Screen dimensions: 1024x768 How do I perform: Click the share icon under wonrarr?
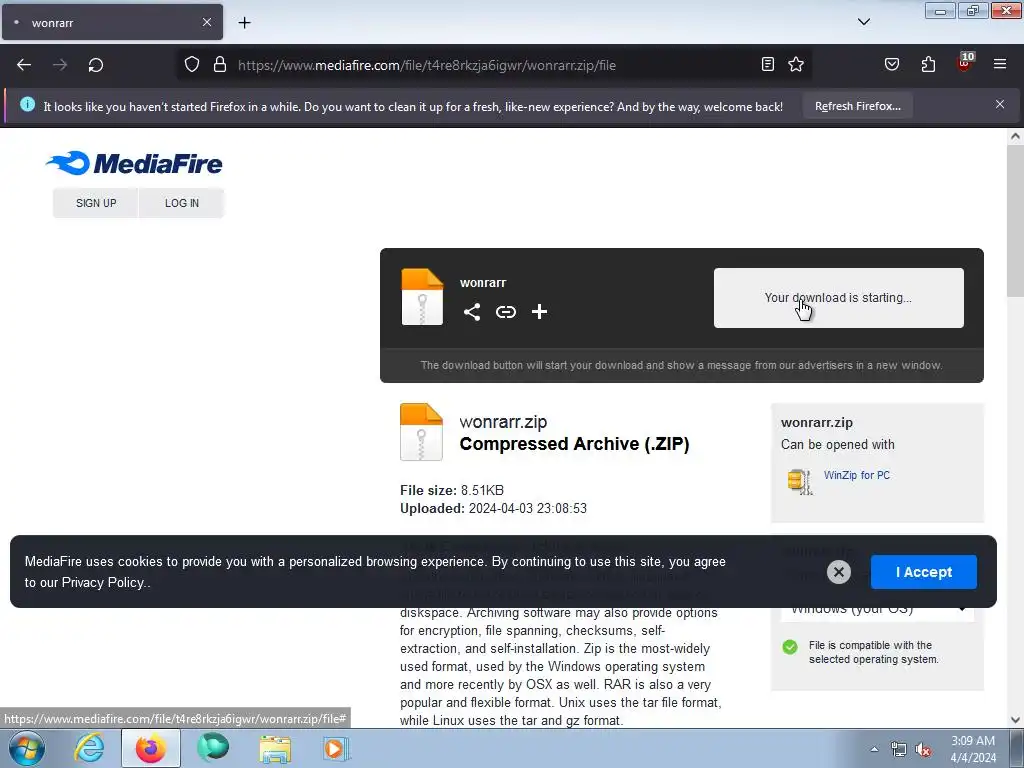click(x=472, y=312)
